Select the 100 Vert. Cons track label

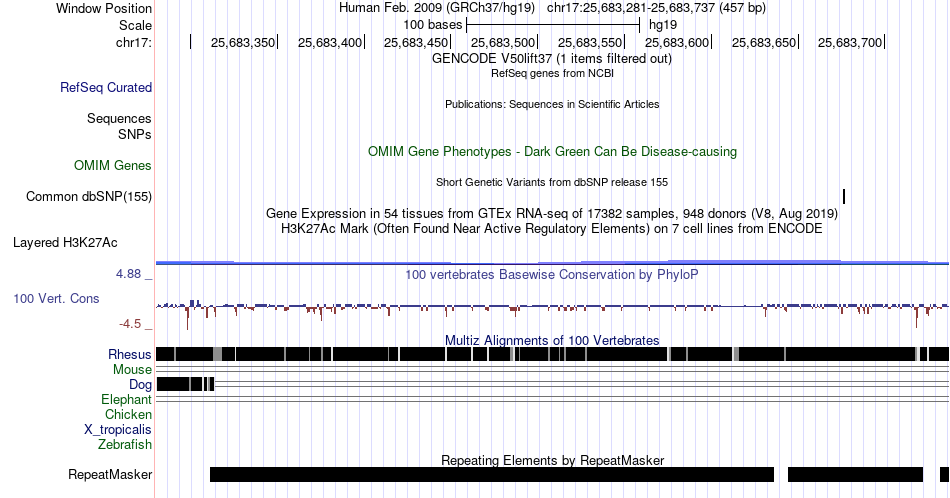coord(56,298)
